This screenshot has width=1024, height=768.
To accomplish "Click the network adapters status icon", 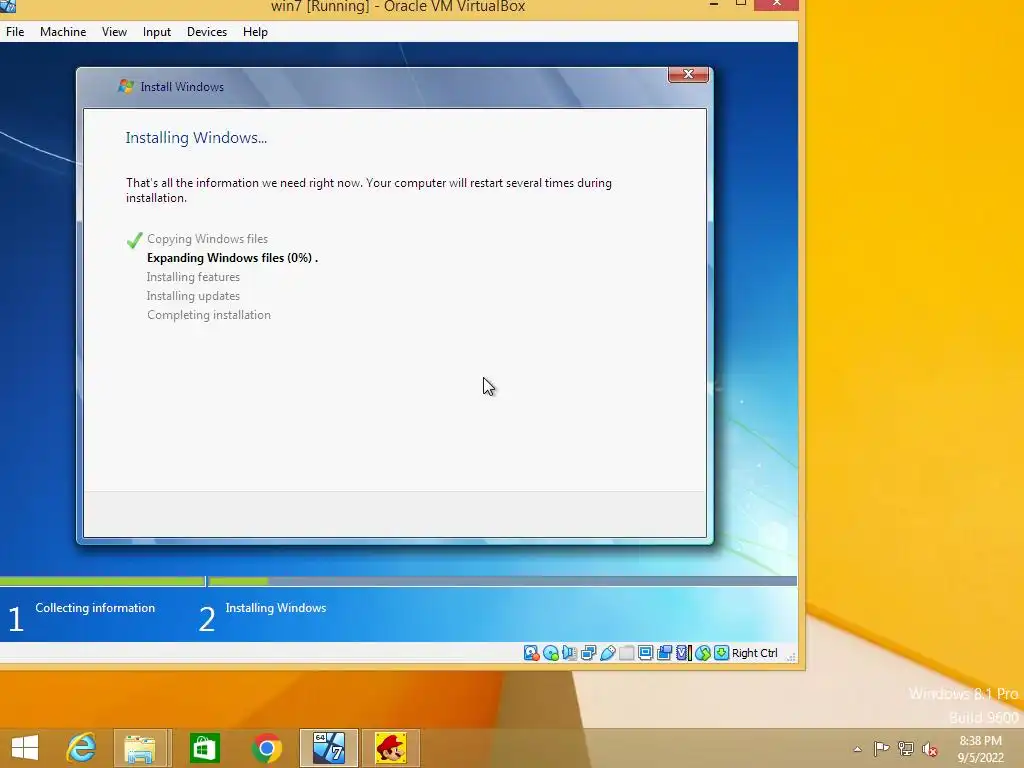I will point(588,653).
